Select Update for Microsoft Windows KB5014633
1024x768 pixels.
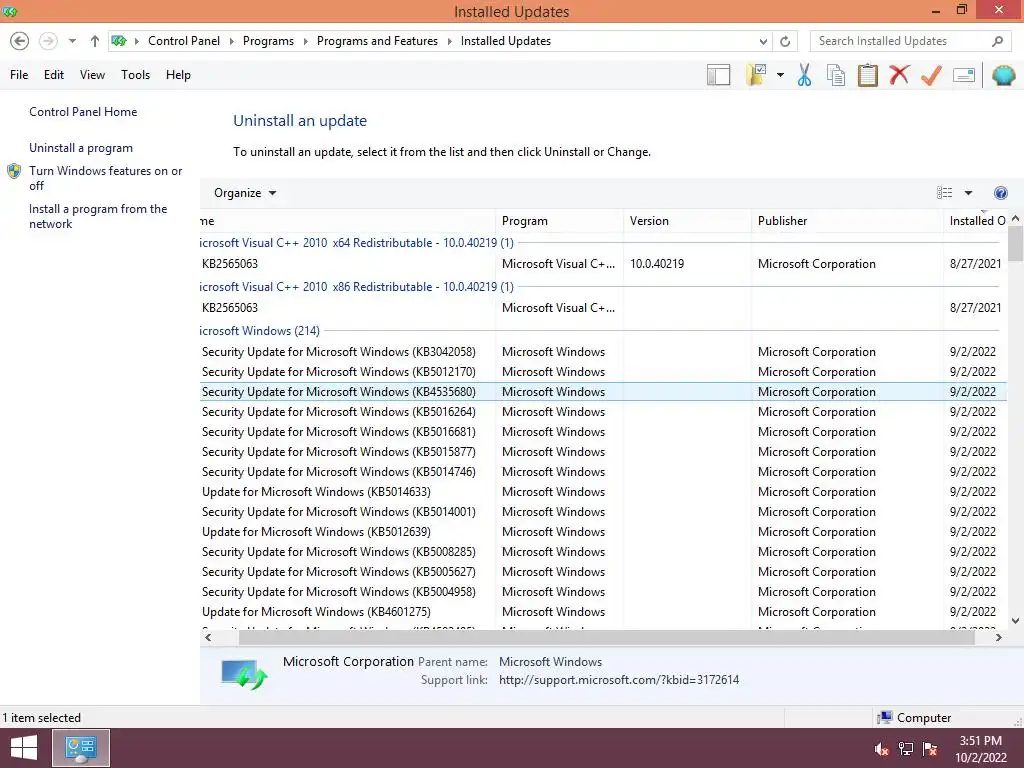coord(603,492)
